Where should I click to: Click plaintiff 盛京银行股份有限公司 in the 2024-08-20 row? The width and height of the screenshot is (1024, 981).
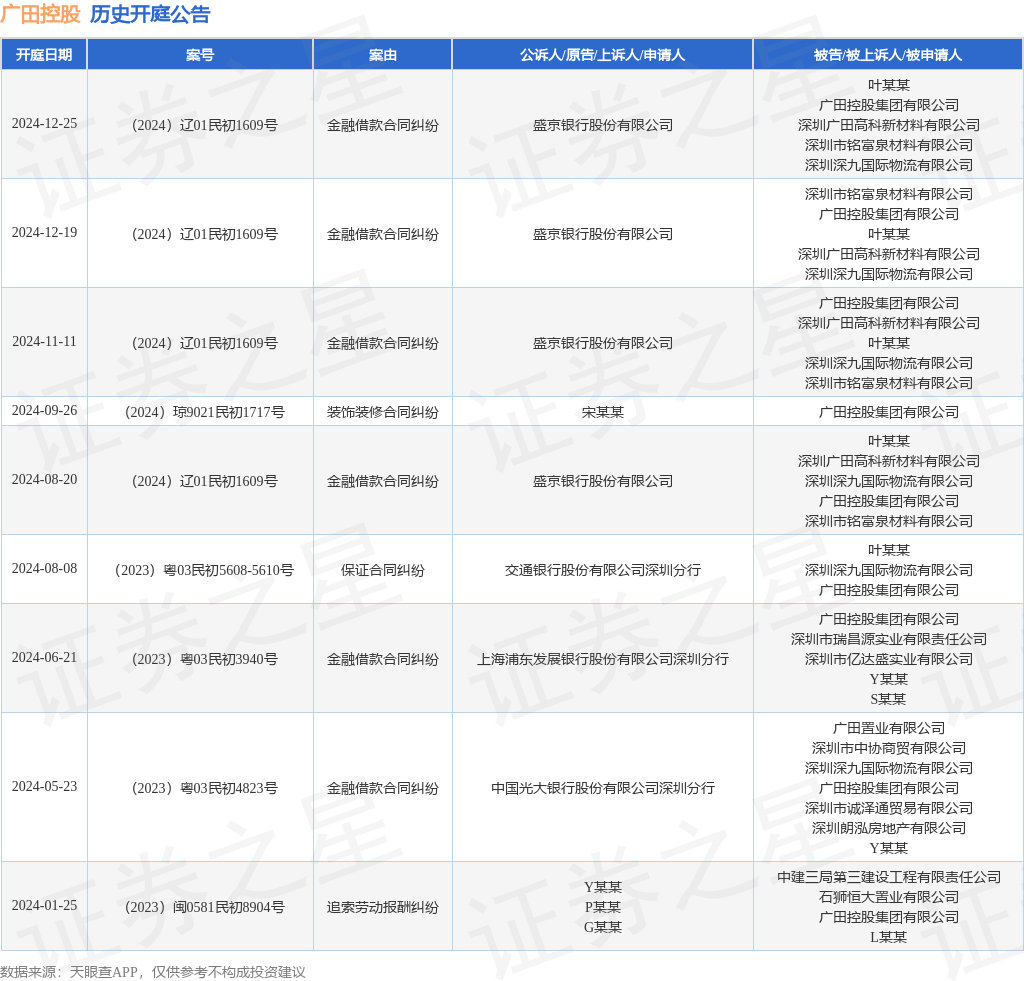tap(603, 481)
